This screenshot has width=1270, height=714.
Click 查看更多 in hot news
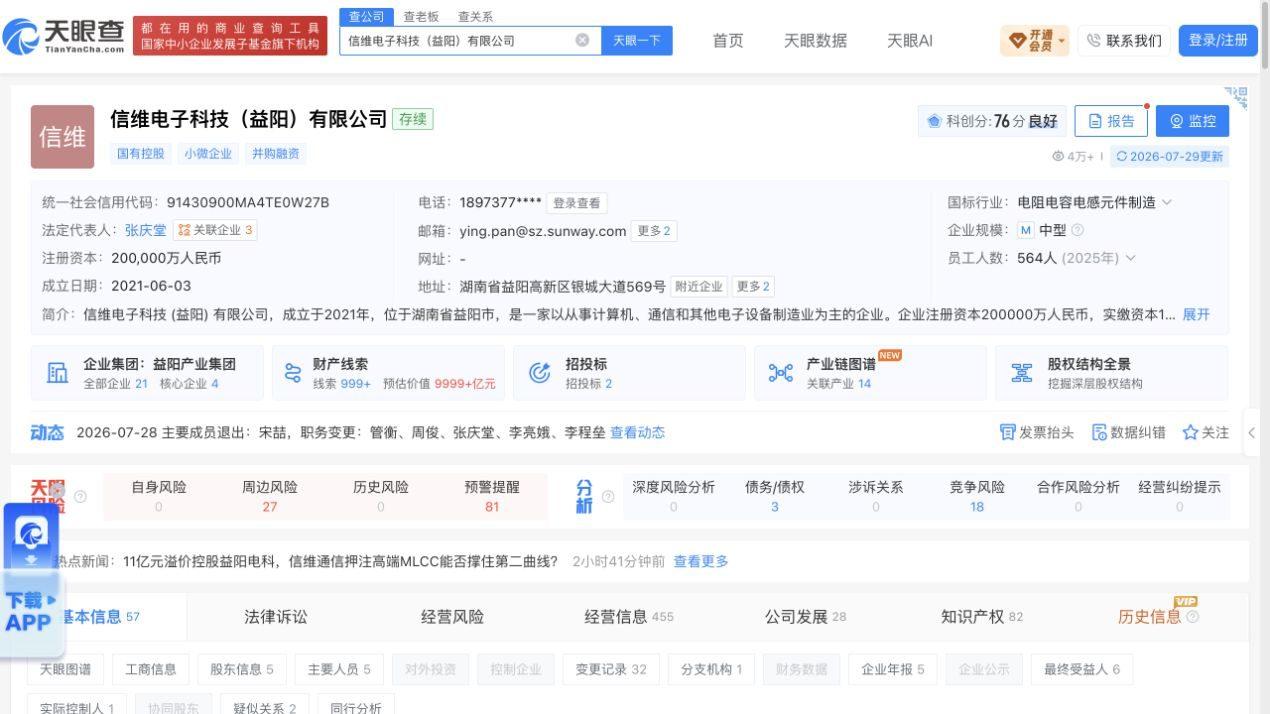pyautogui.click(x=701, y=561)
